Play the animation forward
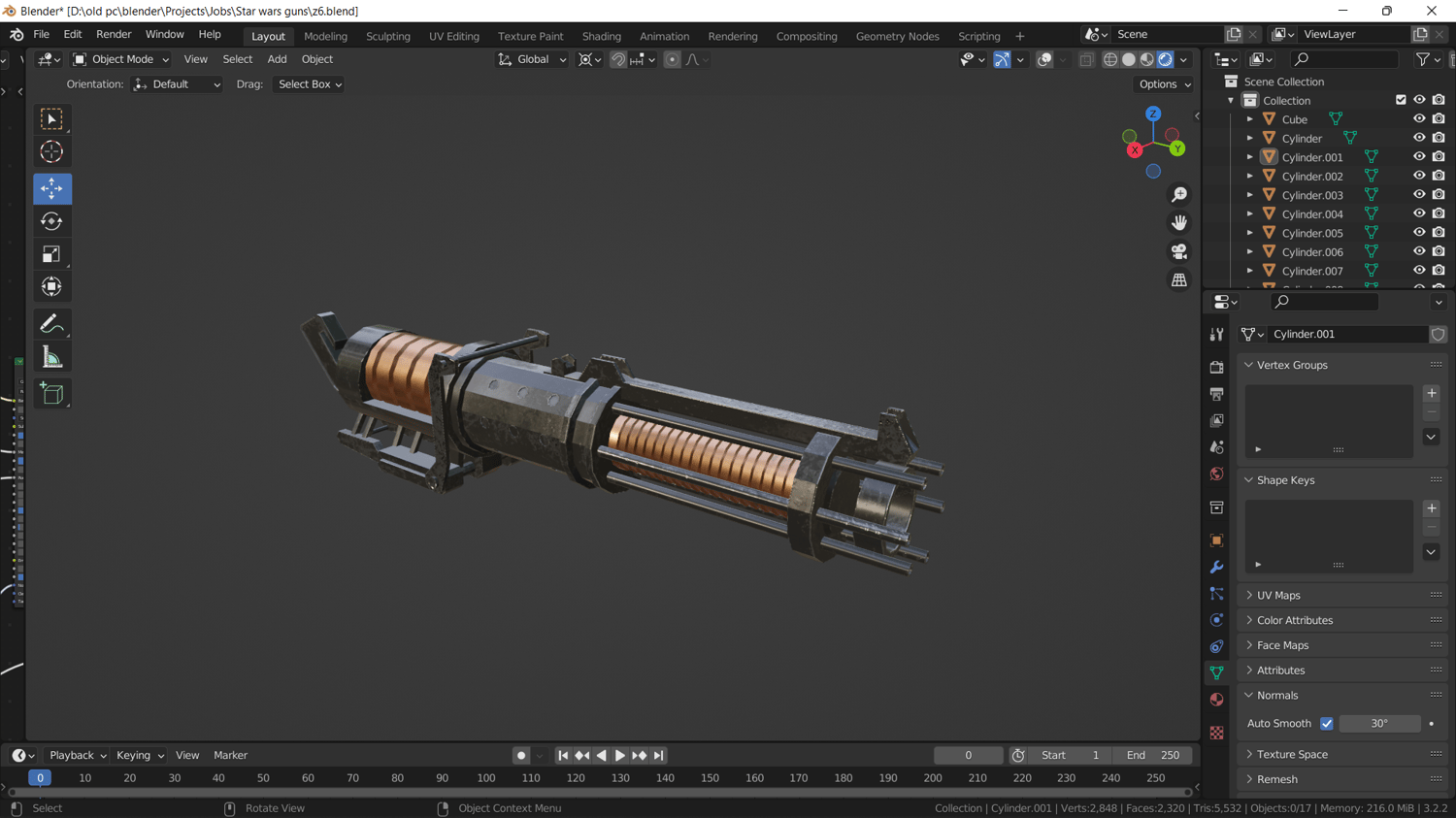Image resolution: width=1456 pixels, height=818 pixels. tap(619, 756)
